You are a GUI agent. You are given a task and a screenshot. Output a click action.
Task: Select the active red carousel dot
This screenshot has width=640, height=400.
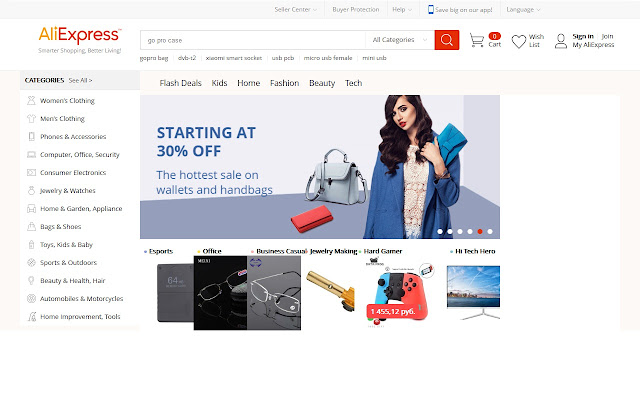click(x=480, y=231)
